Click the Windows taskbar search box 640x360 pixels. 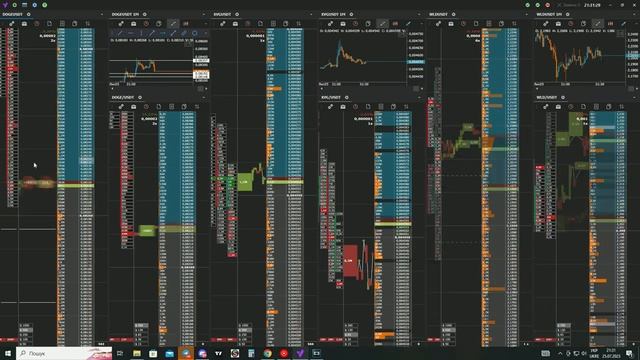click(x=64, y=353)
